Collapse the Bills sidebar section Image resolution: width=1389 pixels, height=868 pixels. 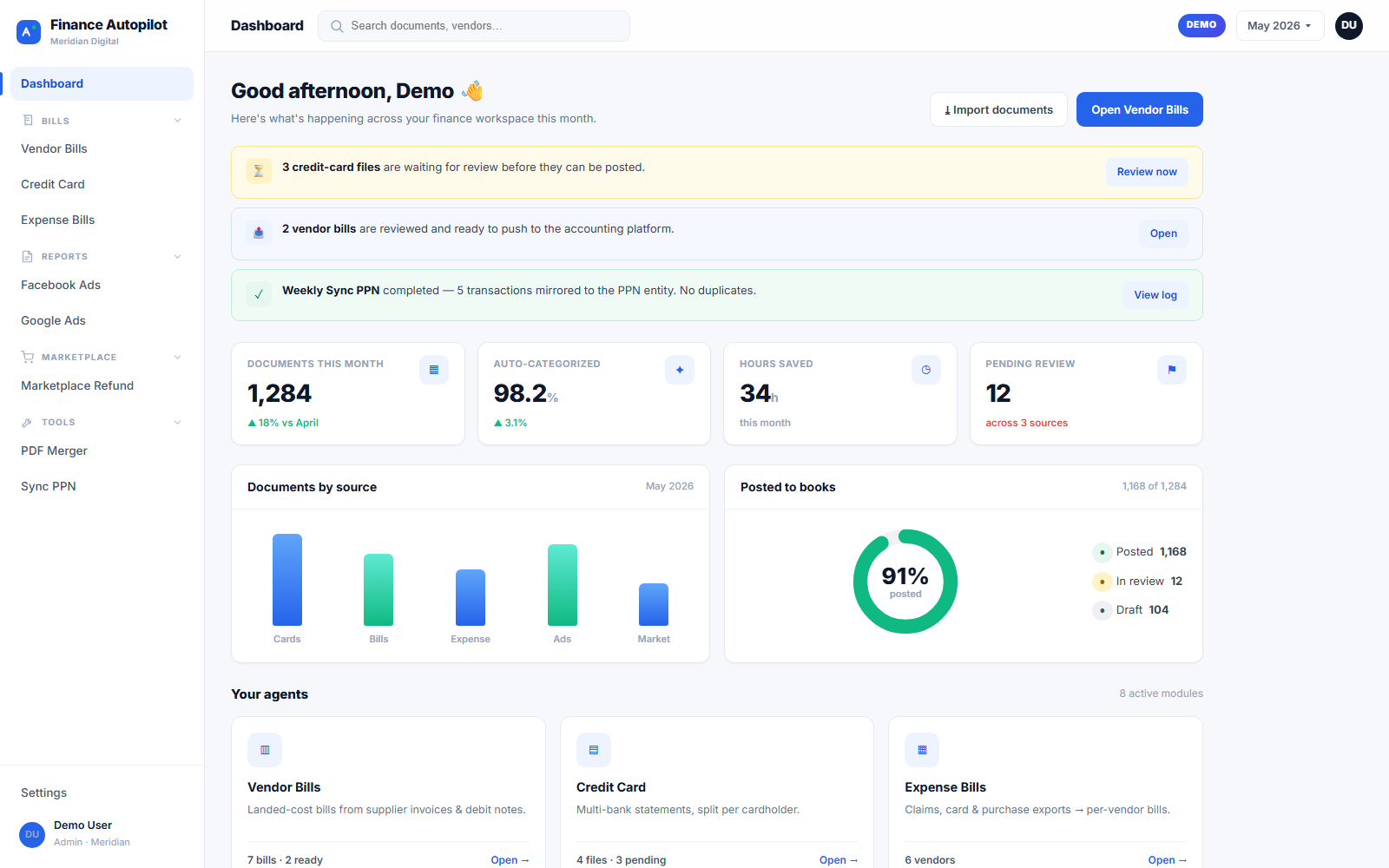tap(177, 121)
